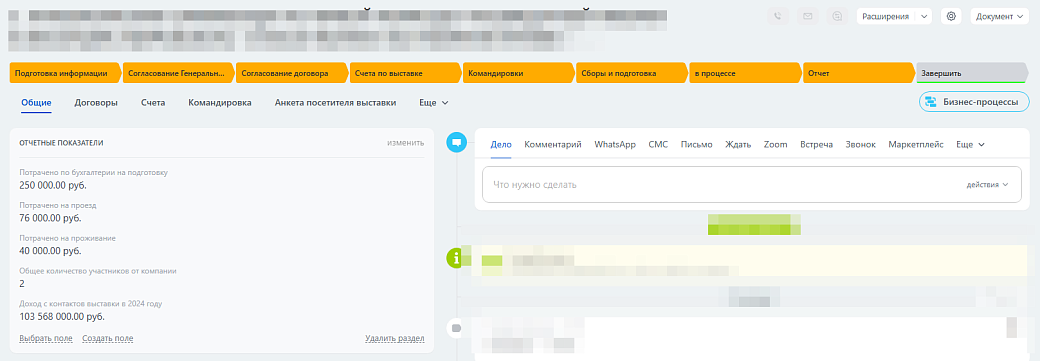Select the WhatsApp activity tab

click(x=615, y=144)
